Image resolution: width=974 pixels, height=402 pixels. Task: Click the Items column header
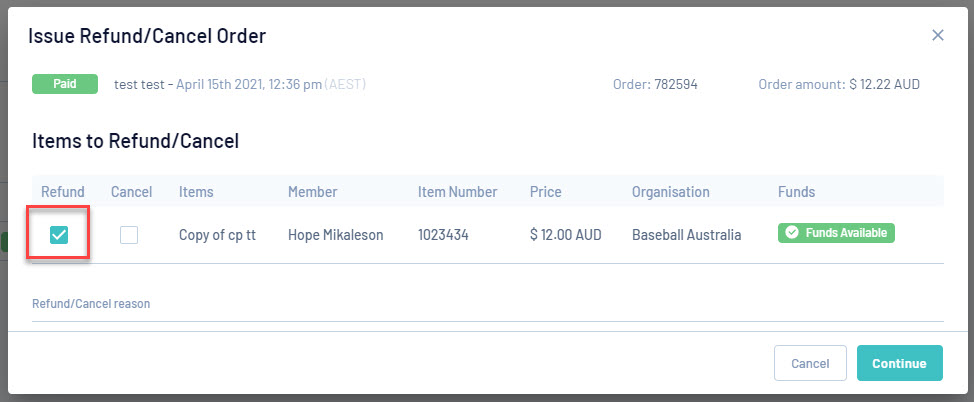click(x=196, y=192)
